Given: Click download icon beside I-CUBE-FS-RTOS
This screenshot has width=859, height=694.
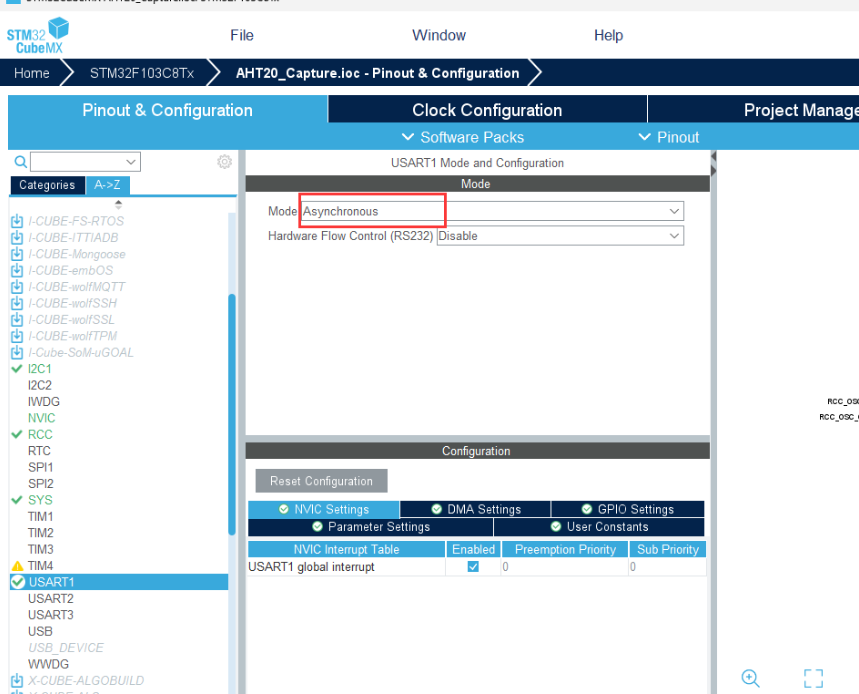Looking at the screenshot, I should [17, 221].
